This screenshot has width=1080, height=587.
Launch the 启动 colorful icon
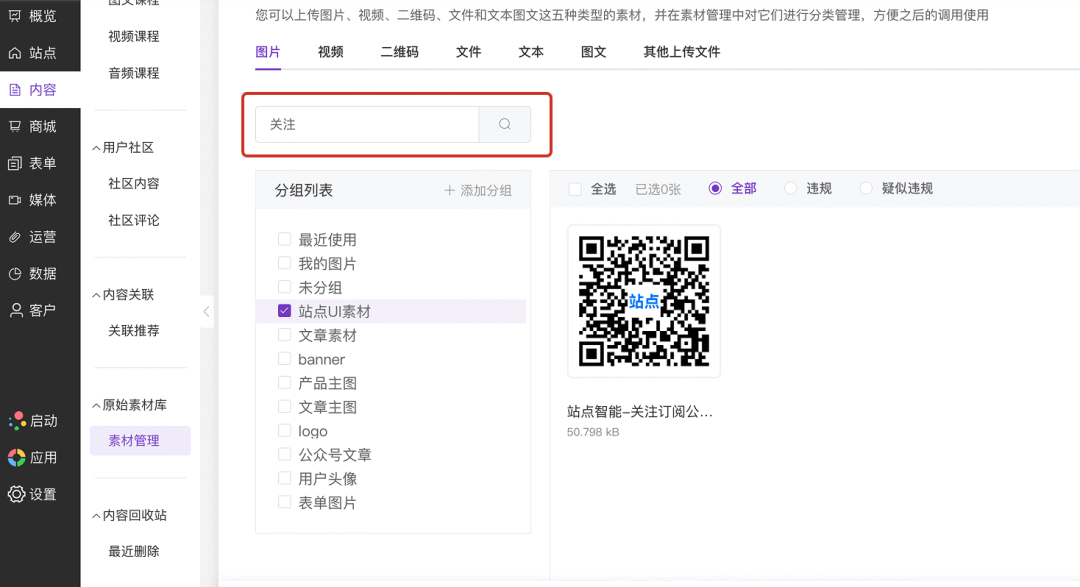click(16, 421)
